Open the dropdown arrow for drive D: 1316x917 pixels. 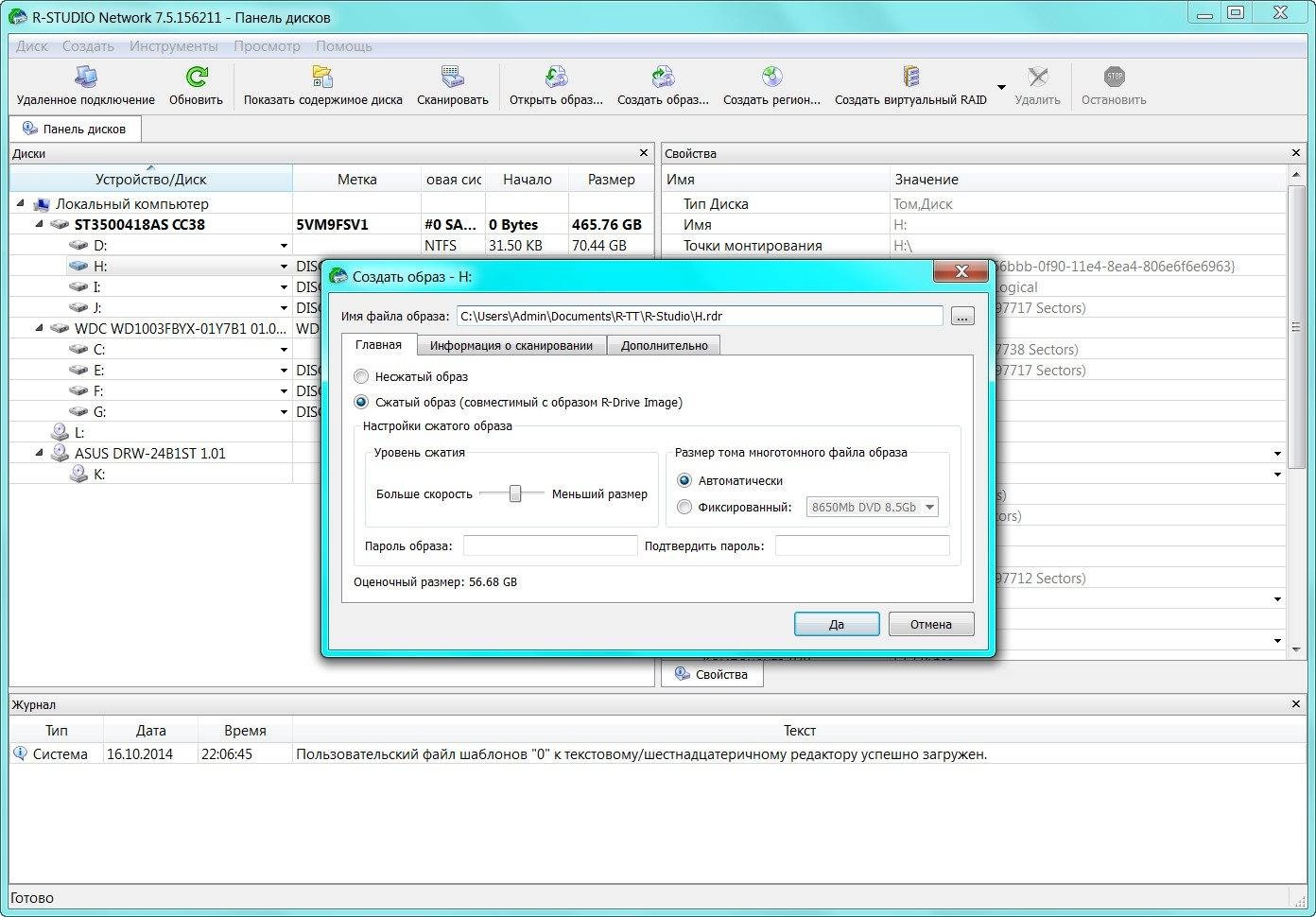[284, 246]
